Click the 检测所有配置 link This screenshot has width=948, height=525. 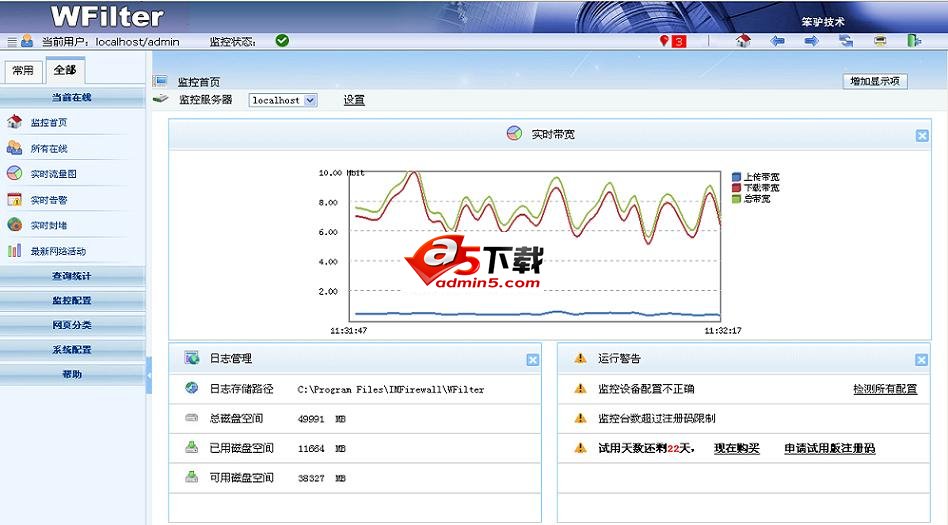coord(885,389)
